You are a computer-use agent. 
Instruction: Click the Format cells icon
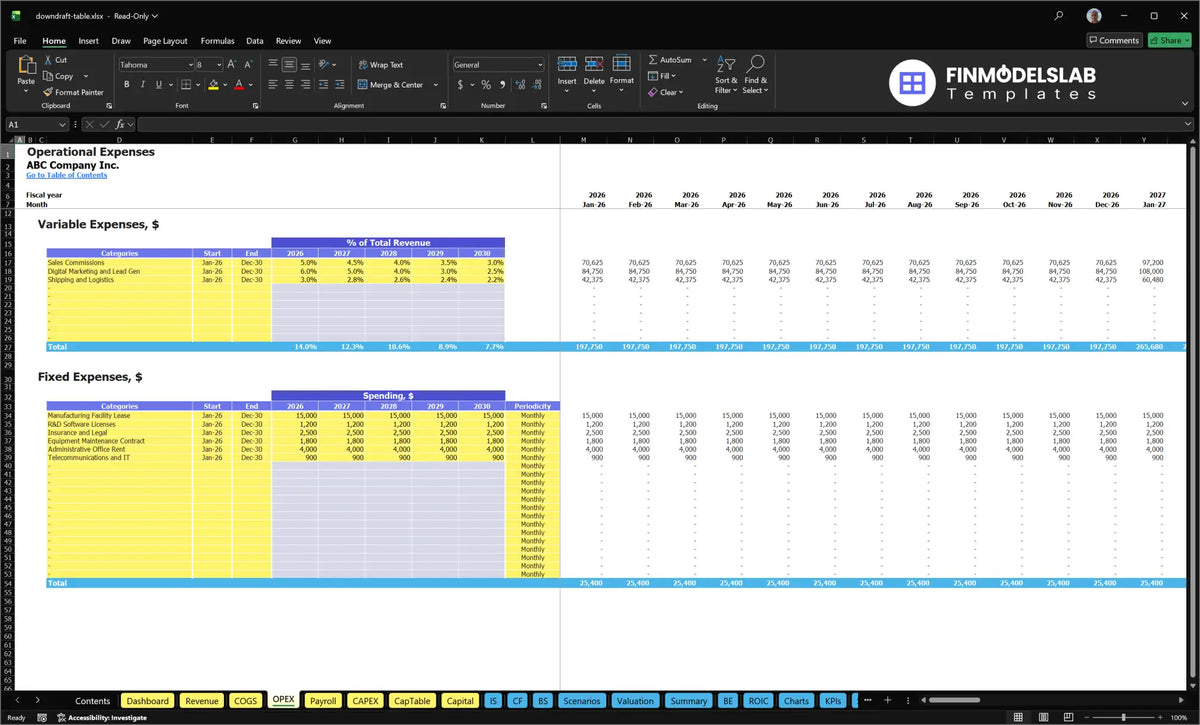(x=622, y=64)
